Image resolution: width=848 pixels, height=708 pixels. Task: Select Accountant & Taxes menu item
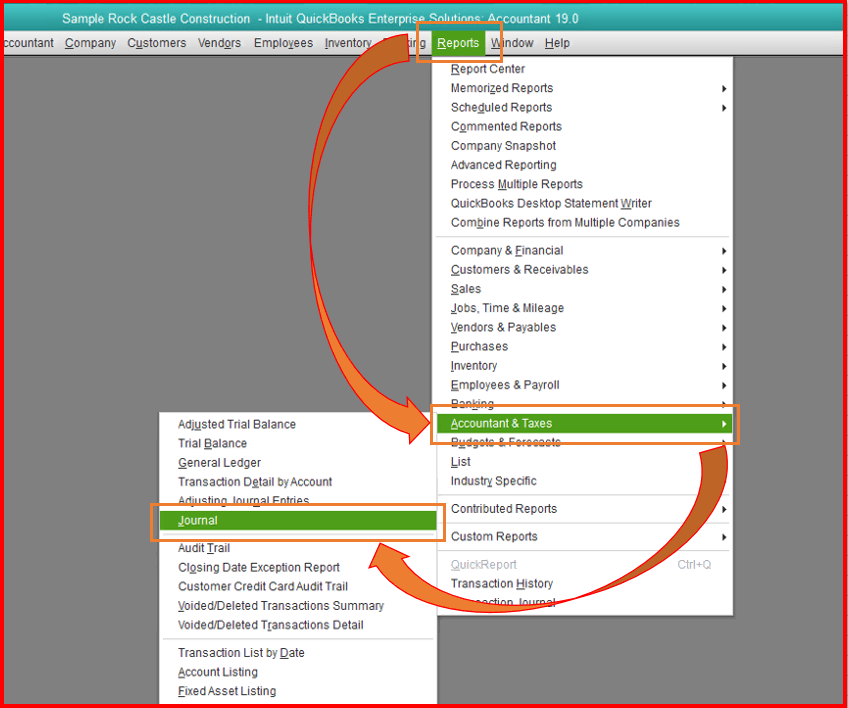(584, 424)
